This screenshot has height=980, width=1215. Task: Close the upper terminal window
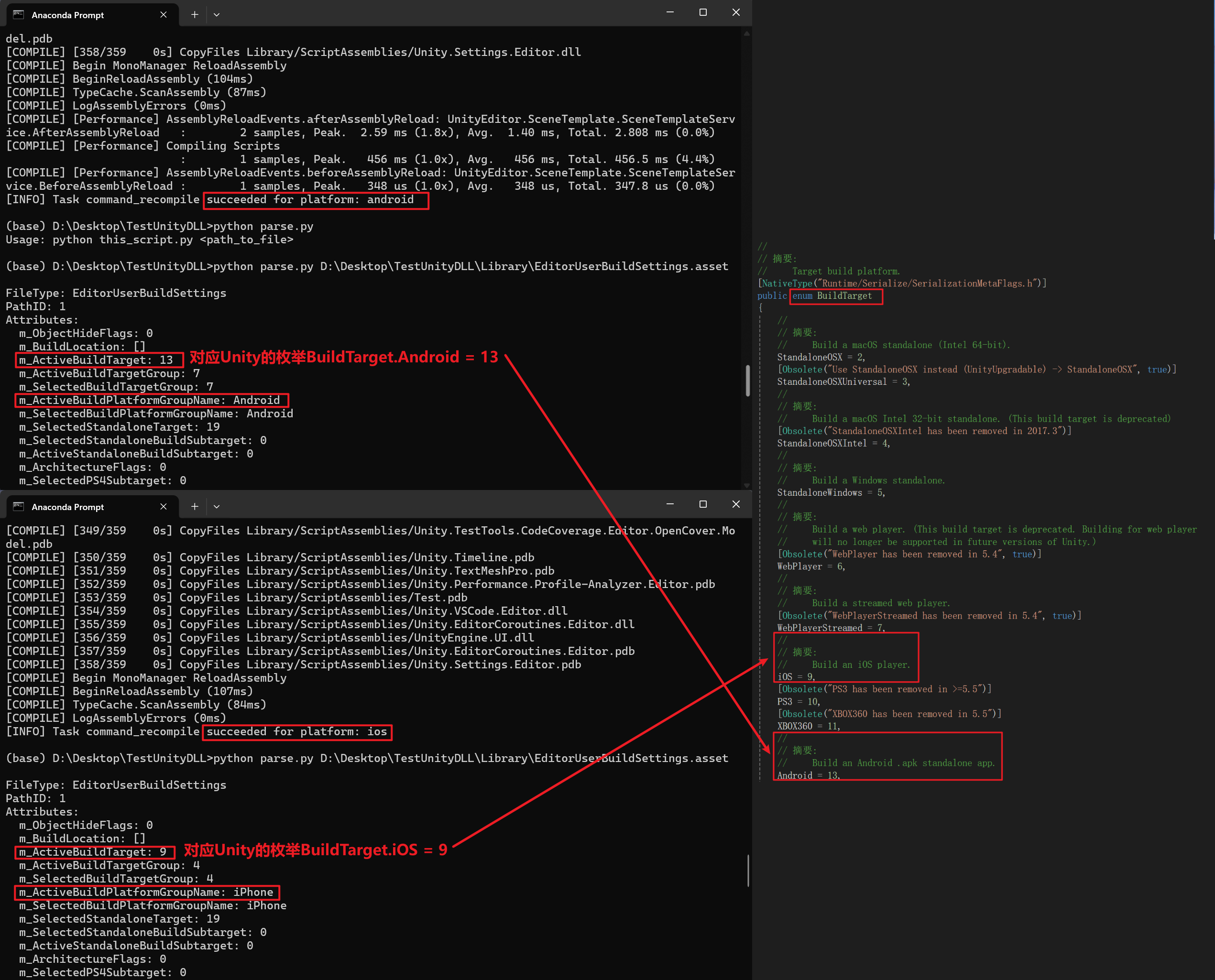pos(736,12)
